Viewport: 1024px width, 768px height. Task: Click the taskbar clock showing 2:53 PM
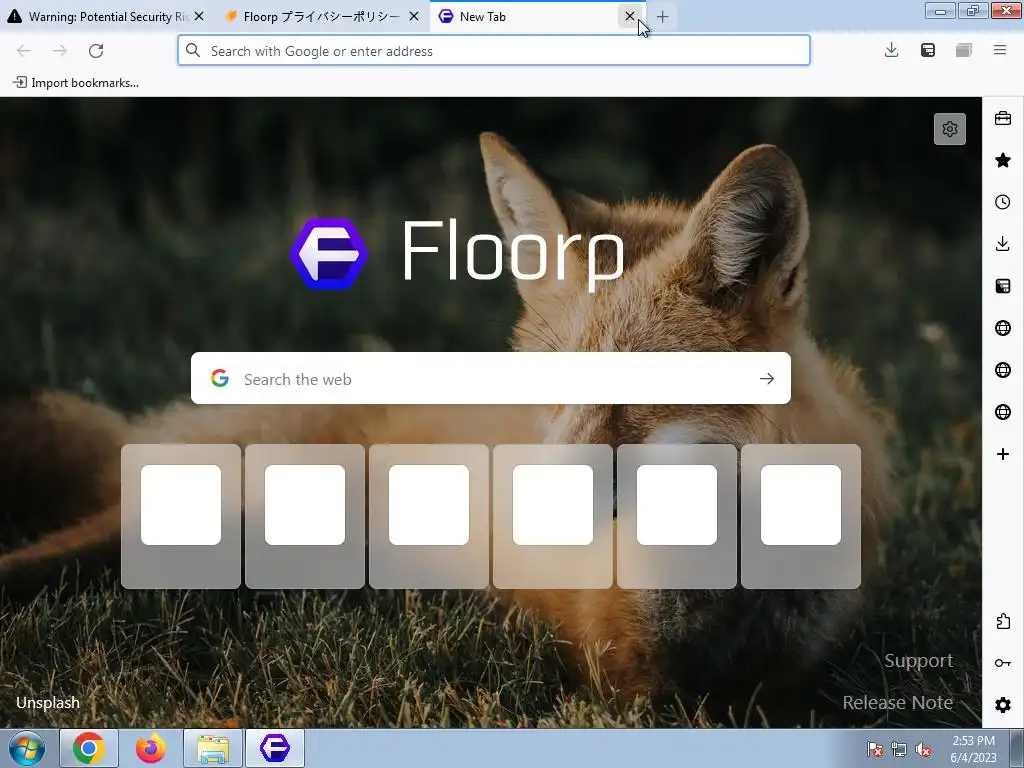click(x=973, y=749)
